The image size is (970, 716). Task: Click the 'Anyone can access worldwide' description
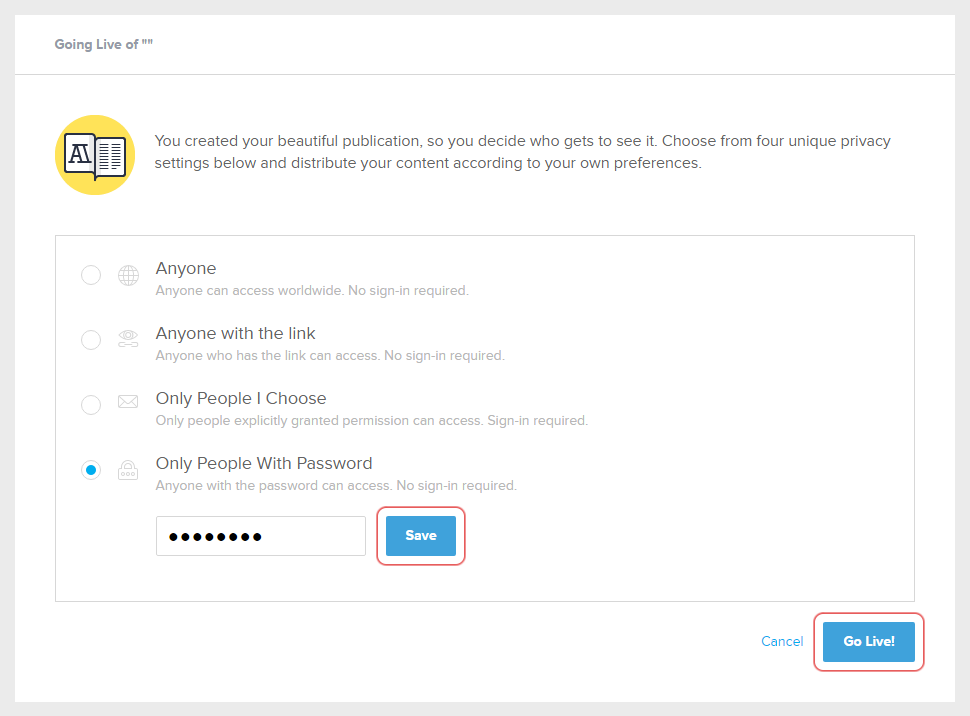[x=312, y=291]
